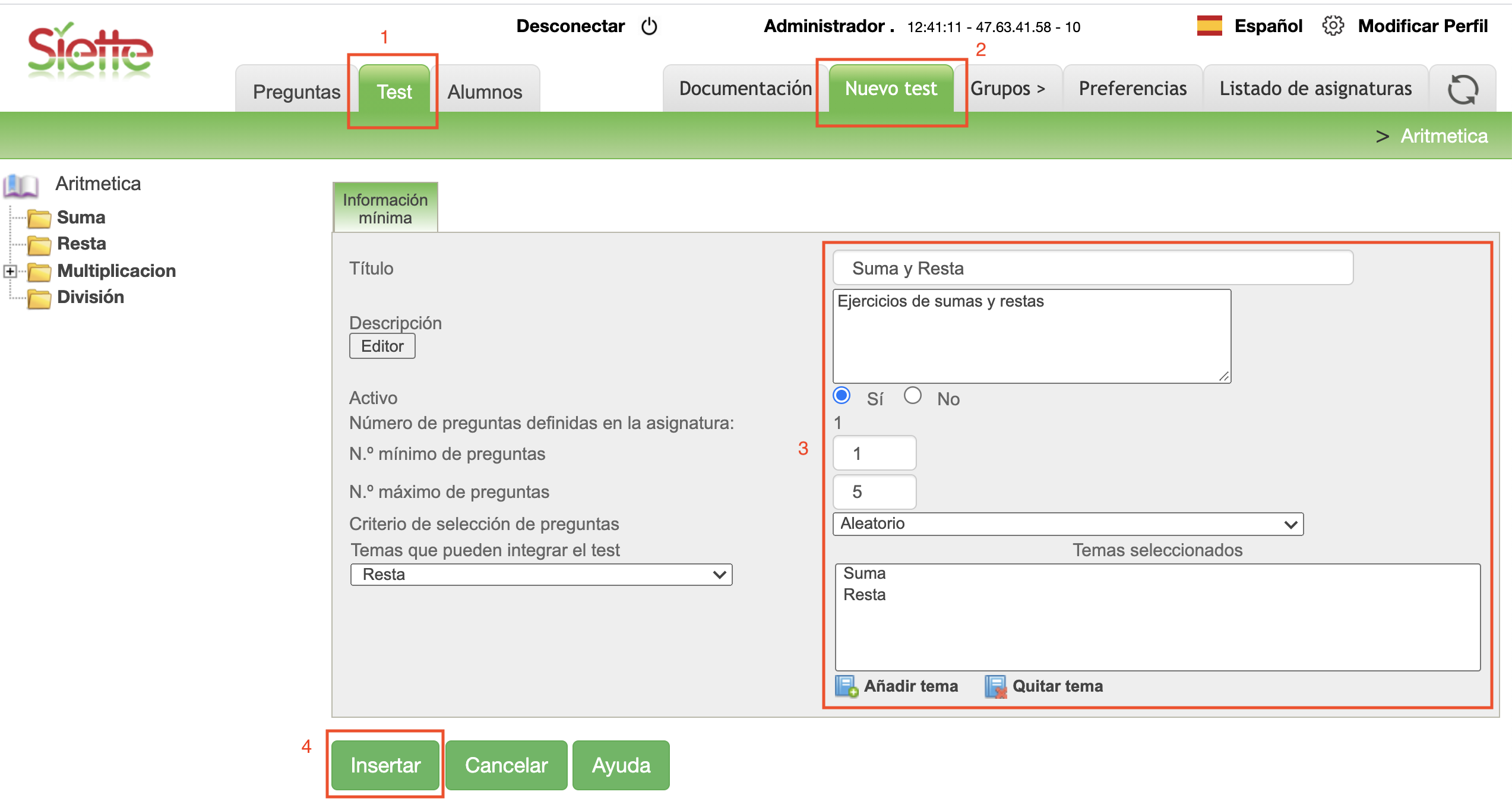The height and width of the screenshot is (801, 1512).
Task: Open the División folder
Action: 90,297
